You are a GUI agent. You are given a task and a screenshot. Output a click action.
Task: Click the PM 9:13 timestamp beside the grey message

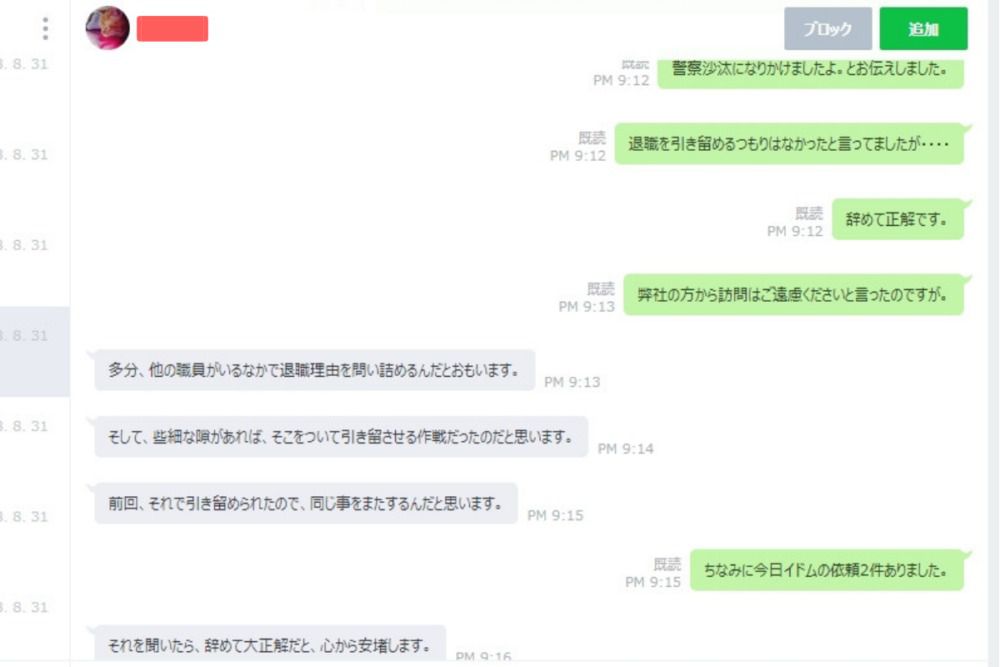572,382
